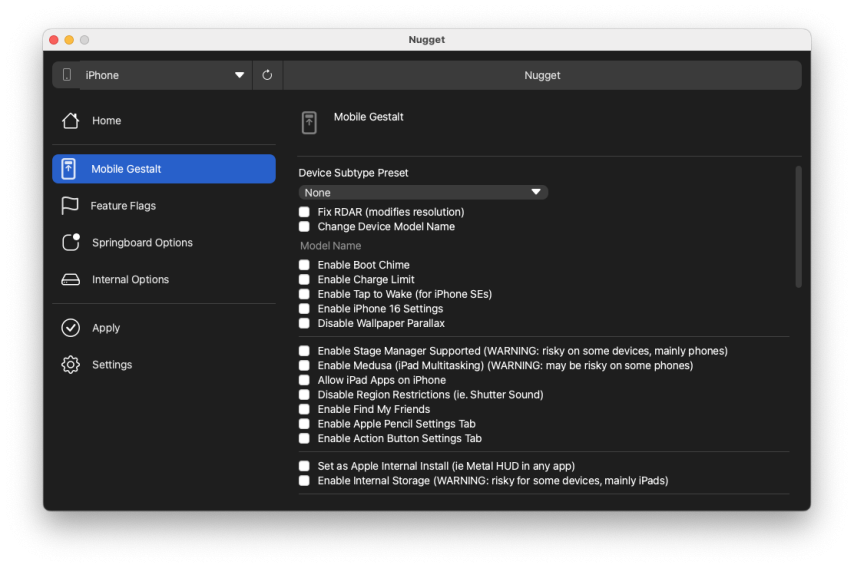Screen dimensions: 854x568
Task: Open Feature Flags page label
Action: (123, 206)
